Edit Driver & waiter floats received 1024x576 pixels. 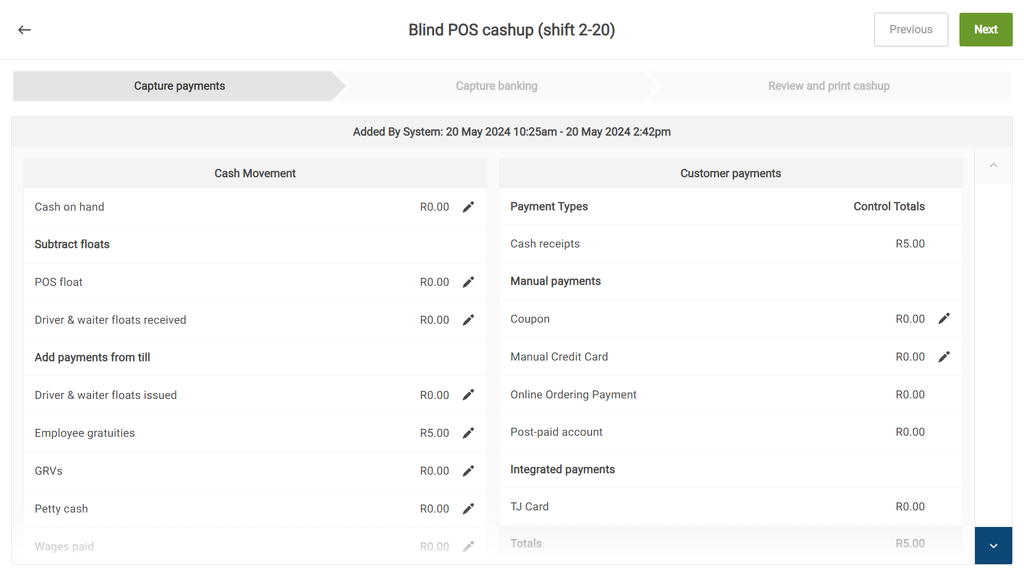pos(468,320)
